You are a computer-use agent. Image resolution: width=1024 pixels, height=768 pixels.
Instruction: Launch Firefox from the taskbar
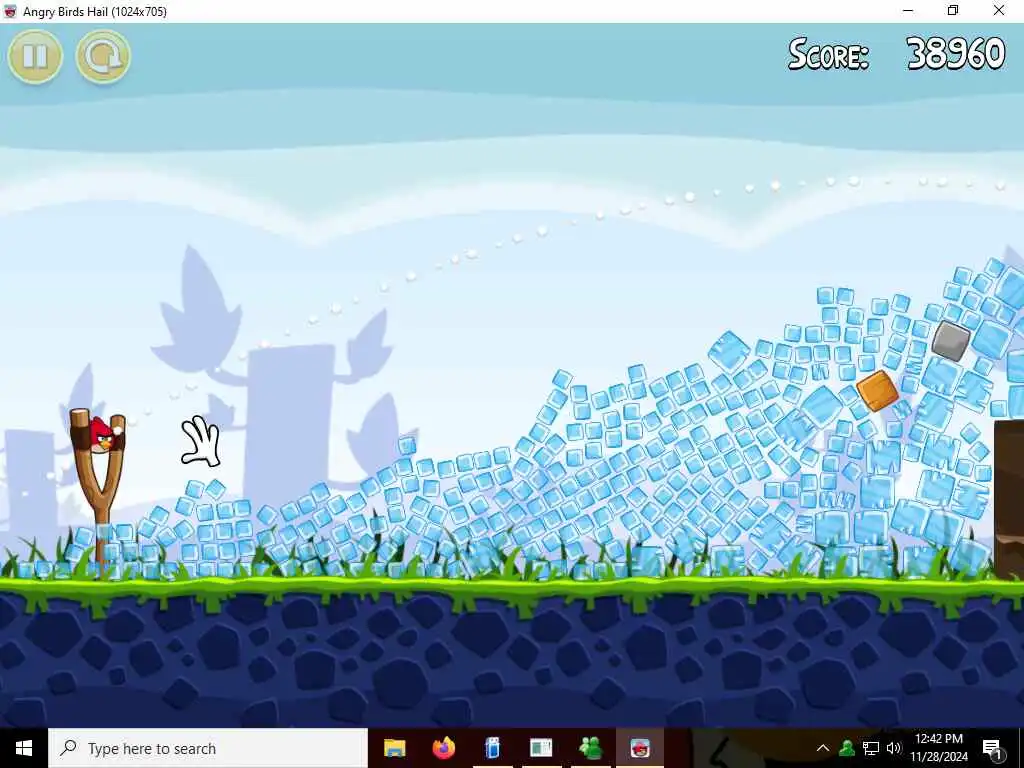[x=443, y=748]
